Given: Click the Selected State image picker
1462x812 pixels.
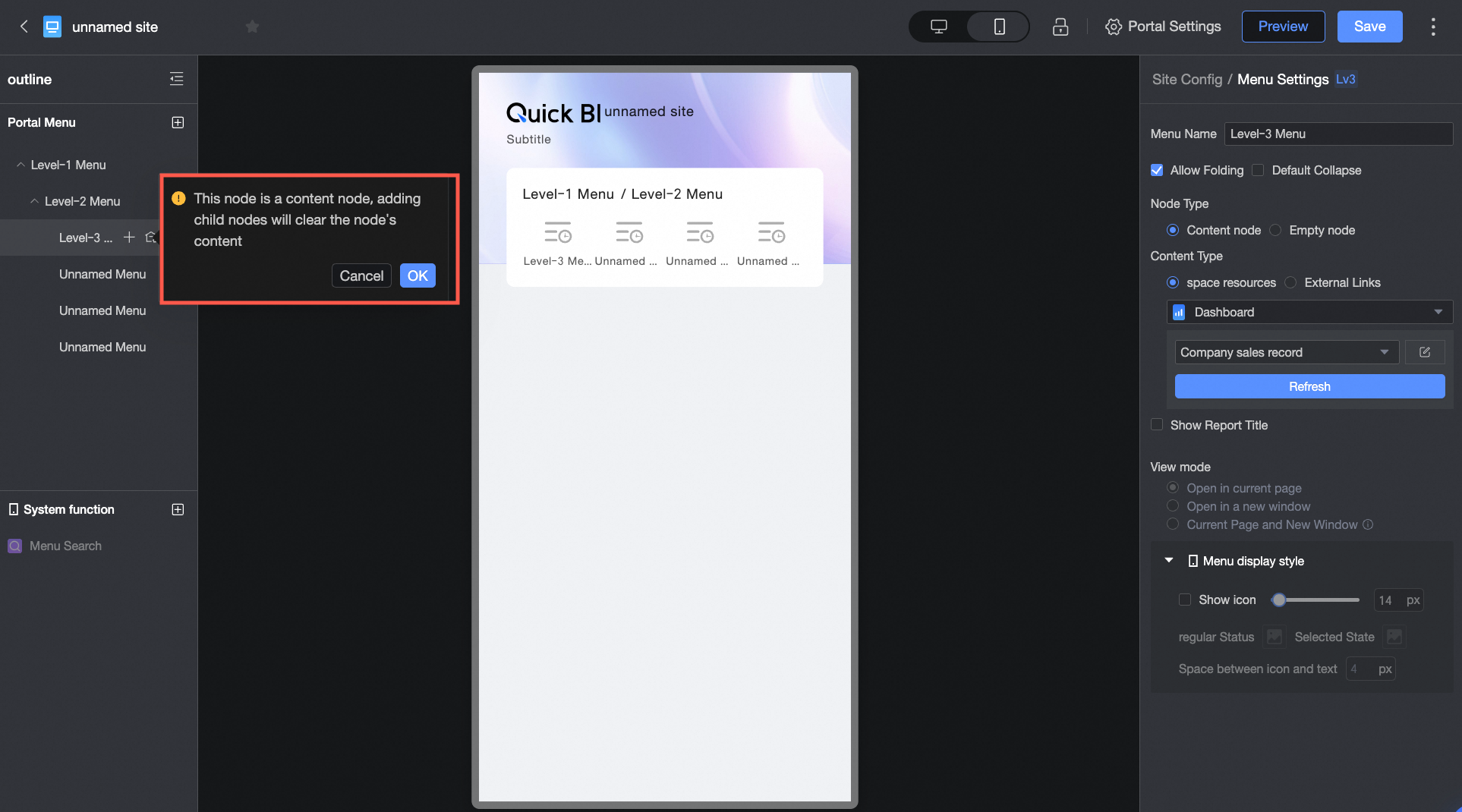Looking at the screenshot, I should pos(1394,637).
